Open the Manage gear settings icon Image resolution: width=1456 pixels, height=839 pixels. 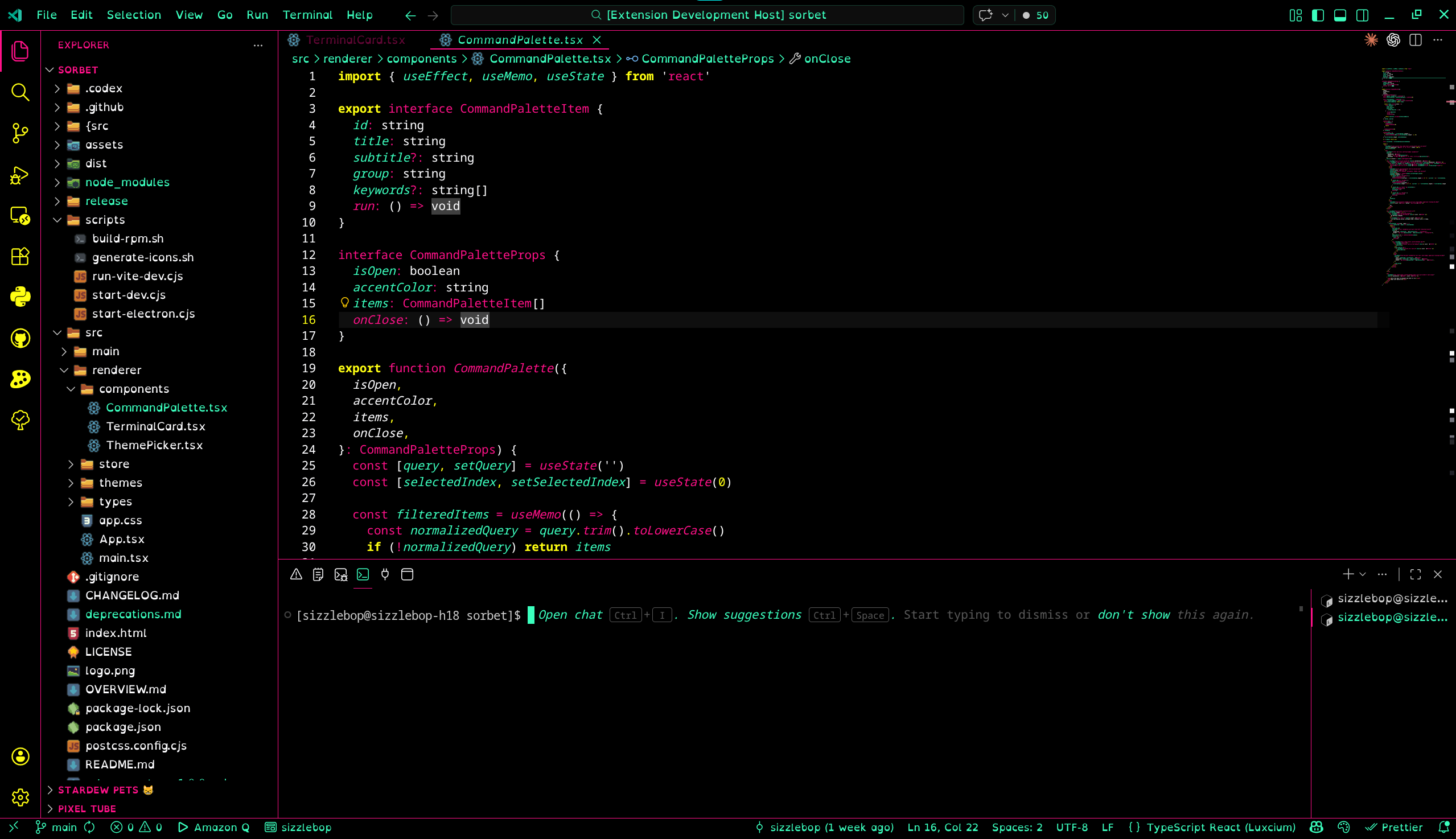[20, 797]
